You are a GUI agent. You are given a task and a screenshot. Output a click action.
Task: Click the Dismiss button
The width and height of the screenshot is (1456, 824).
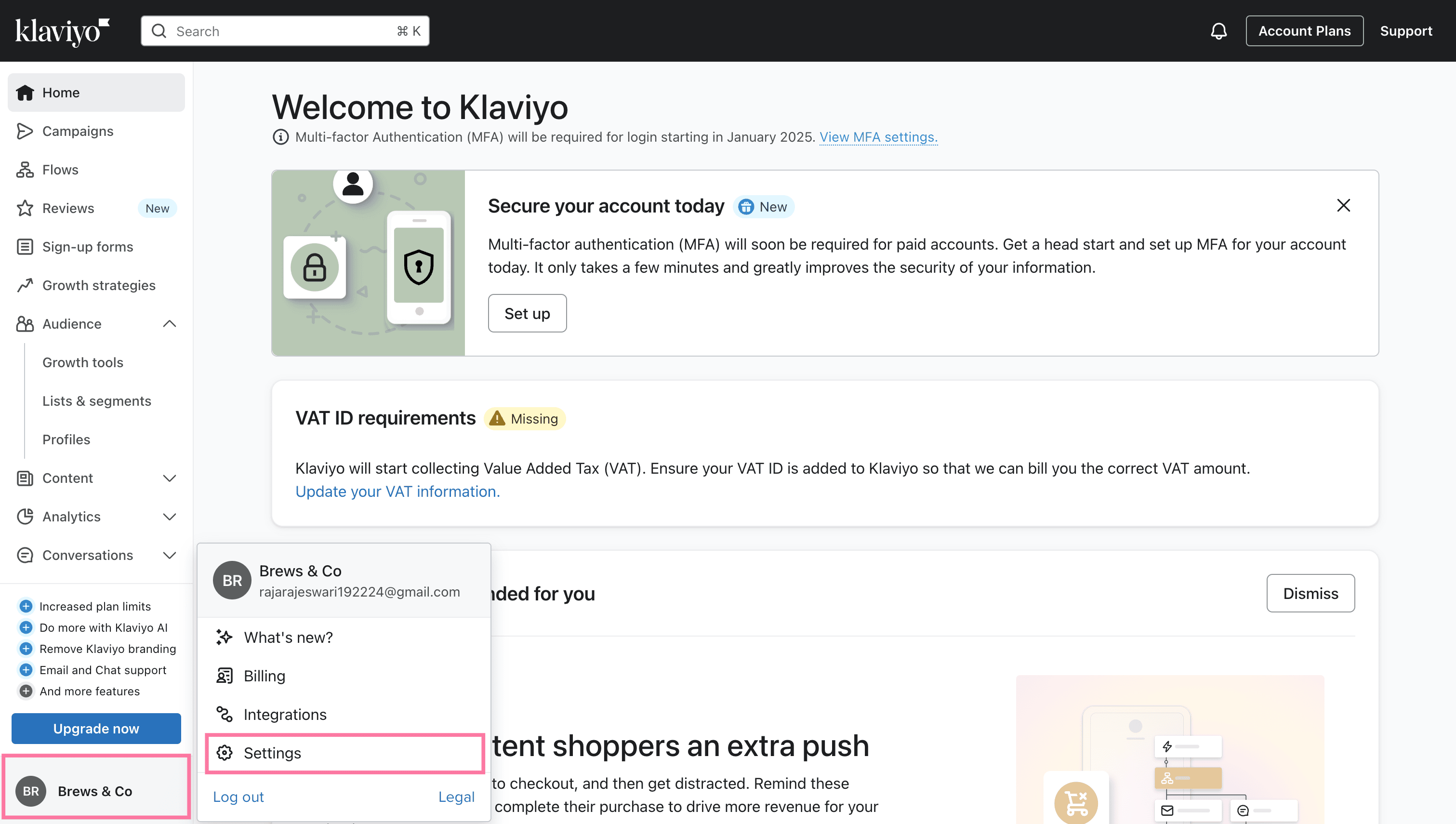click(x=1310, y=593)
